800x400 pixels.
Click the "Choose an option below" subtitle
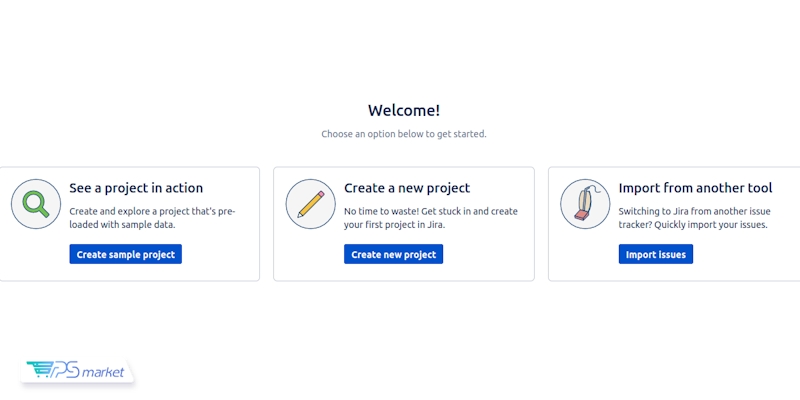(x=404, y=134)
